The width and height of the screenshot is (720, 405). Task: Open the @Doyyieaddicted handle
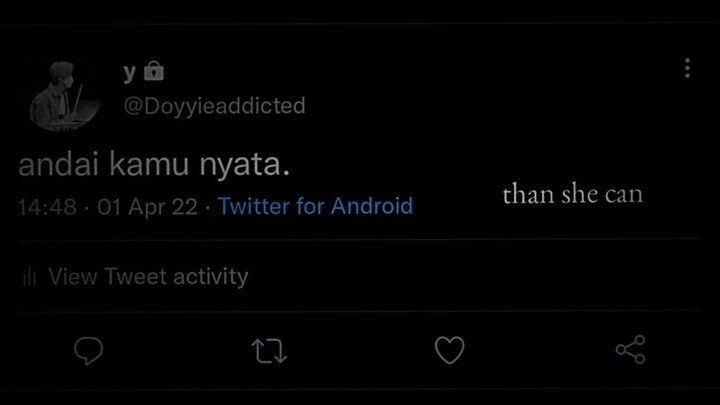point(214,105)
